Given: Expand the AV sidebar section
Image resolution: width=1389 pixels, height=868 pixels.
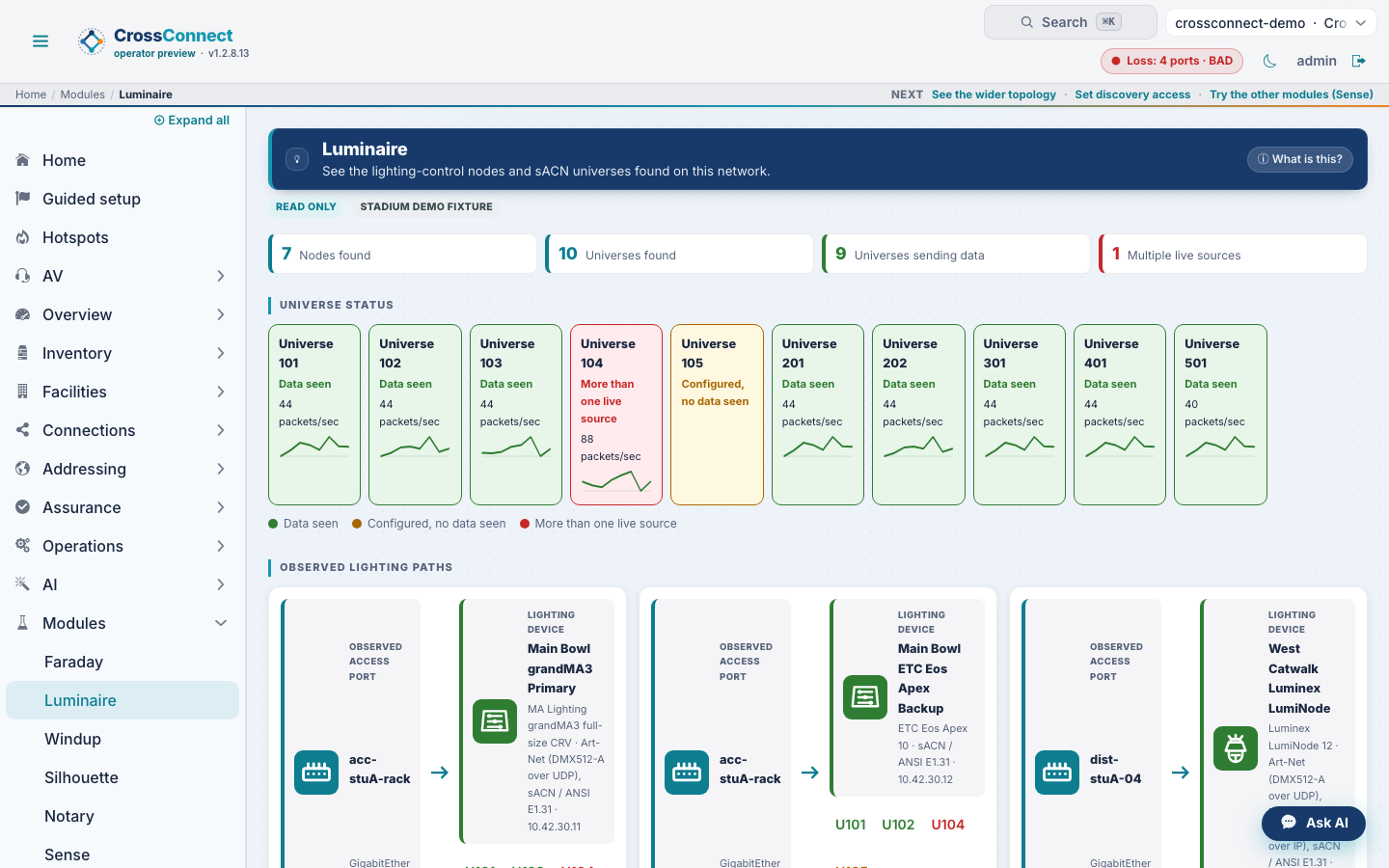Looking at the screenshot, I should (x=221, y=276).
